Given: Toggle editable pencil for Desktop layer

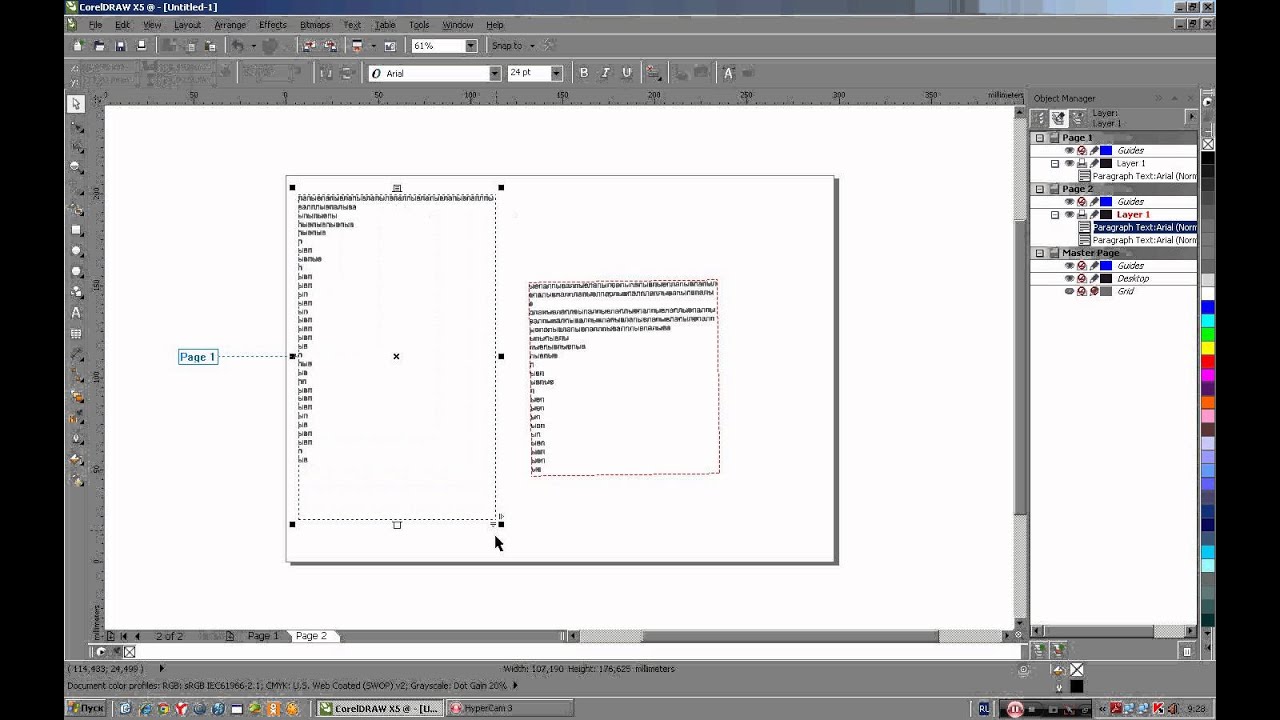Looking at the screenshot, I should point(1093,279).
